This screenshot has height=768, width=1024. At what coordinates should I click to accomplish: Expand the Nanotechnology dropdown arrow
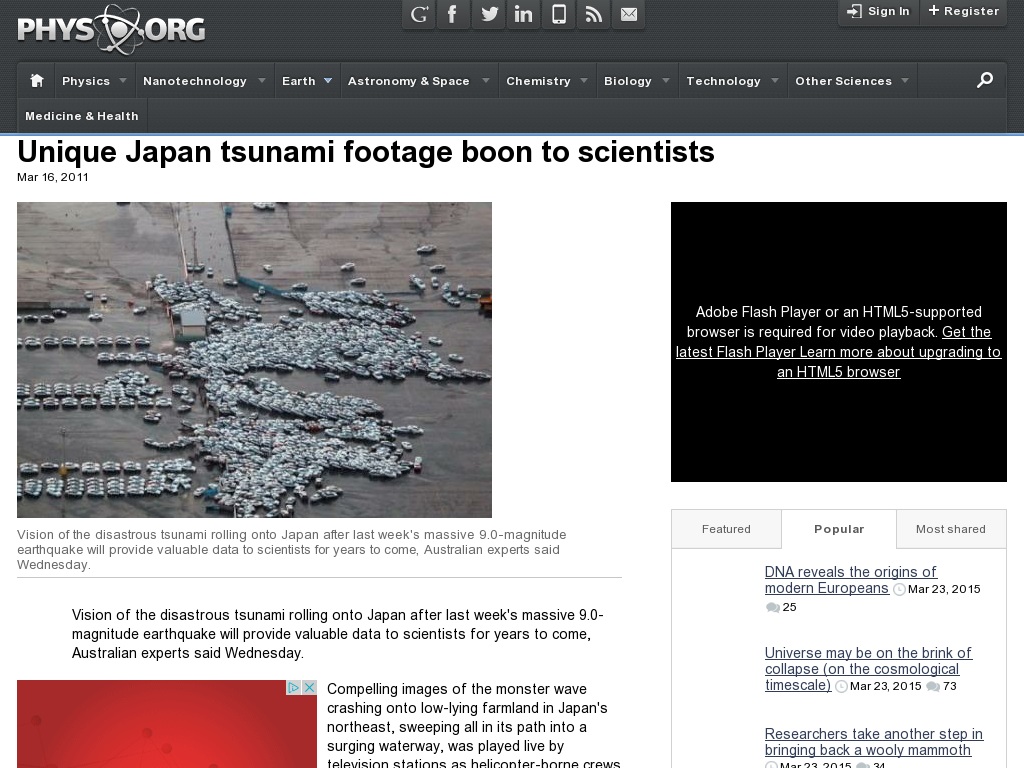(x=262, y=80)
